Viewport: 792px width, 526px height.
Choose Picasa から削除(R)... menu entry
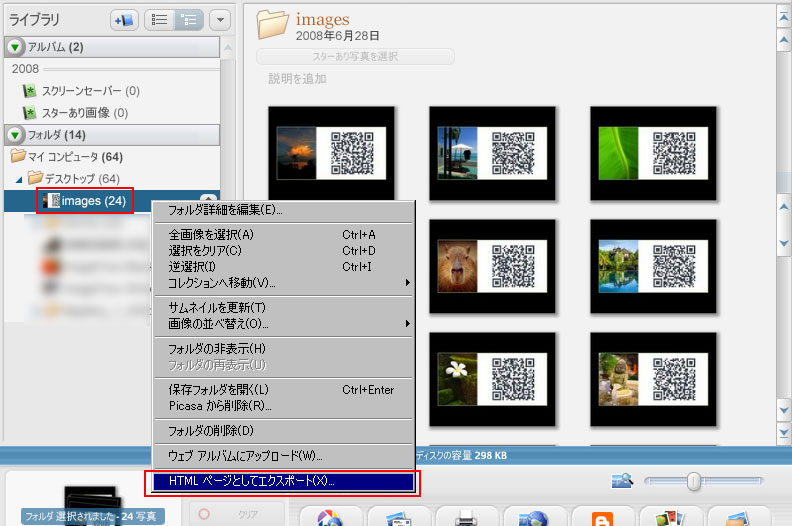tap(283, 406)
